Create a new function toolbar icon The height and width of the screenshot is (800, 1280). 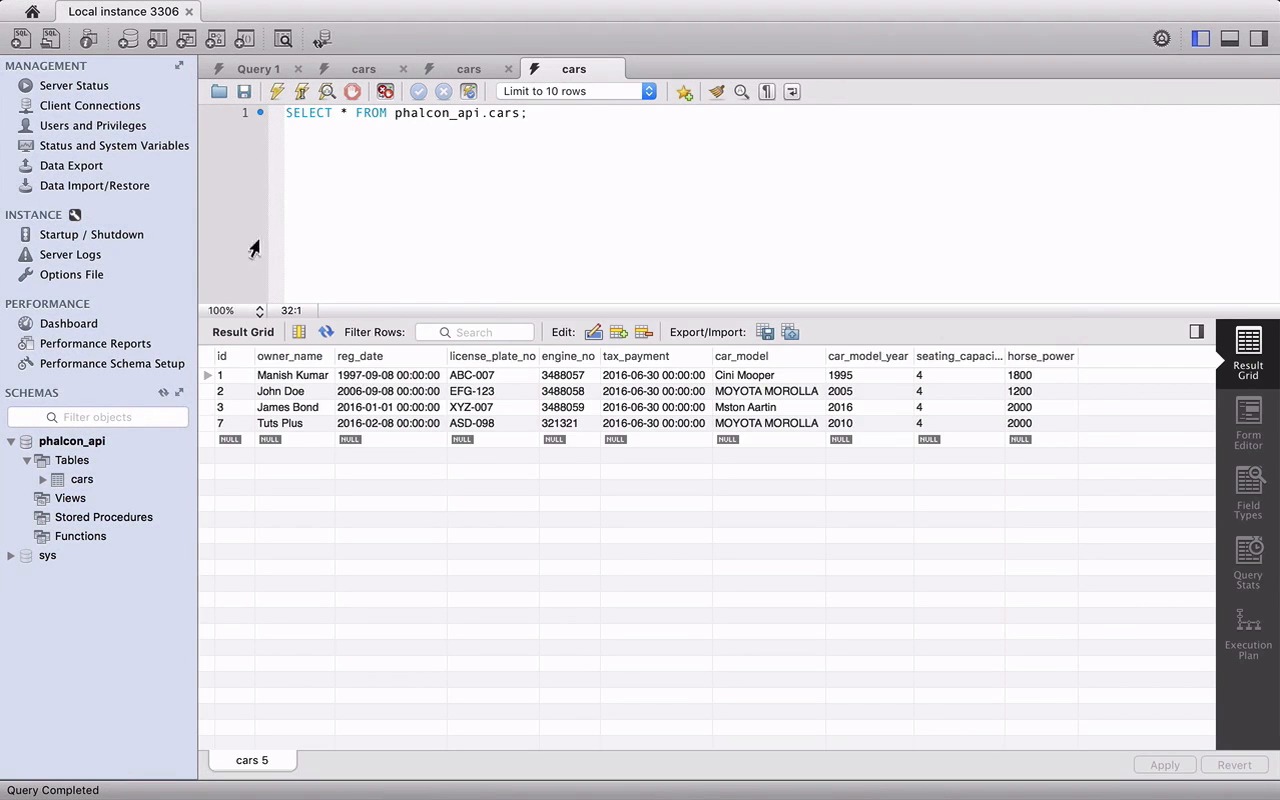click(x=244, y=39)
